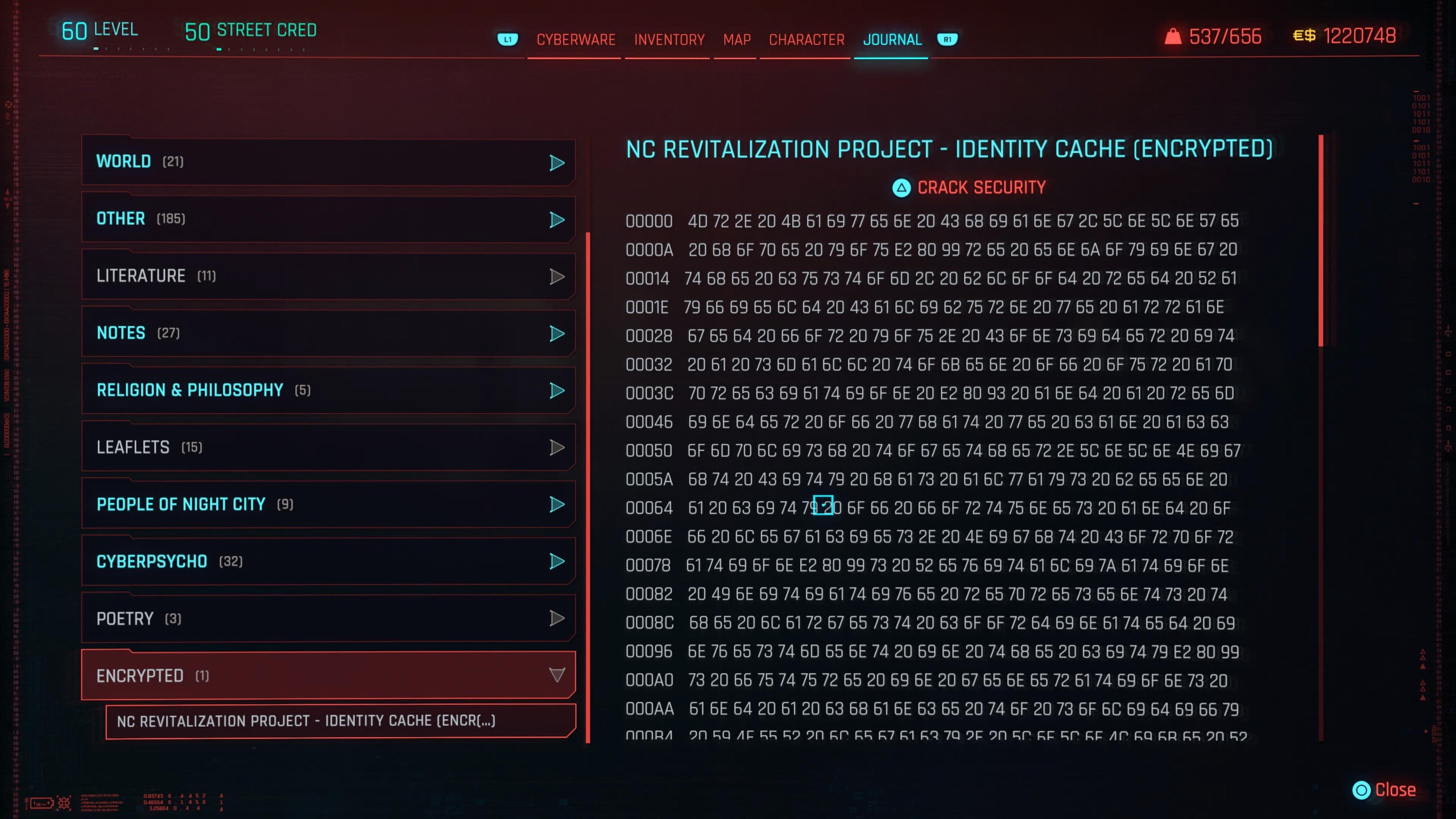Expand the Cyberpsycho category arrow
Viewport: 1456px width, 819px height.
[557, 561]
